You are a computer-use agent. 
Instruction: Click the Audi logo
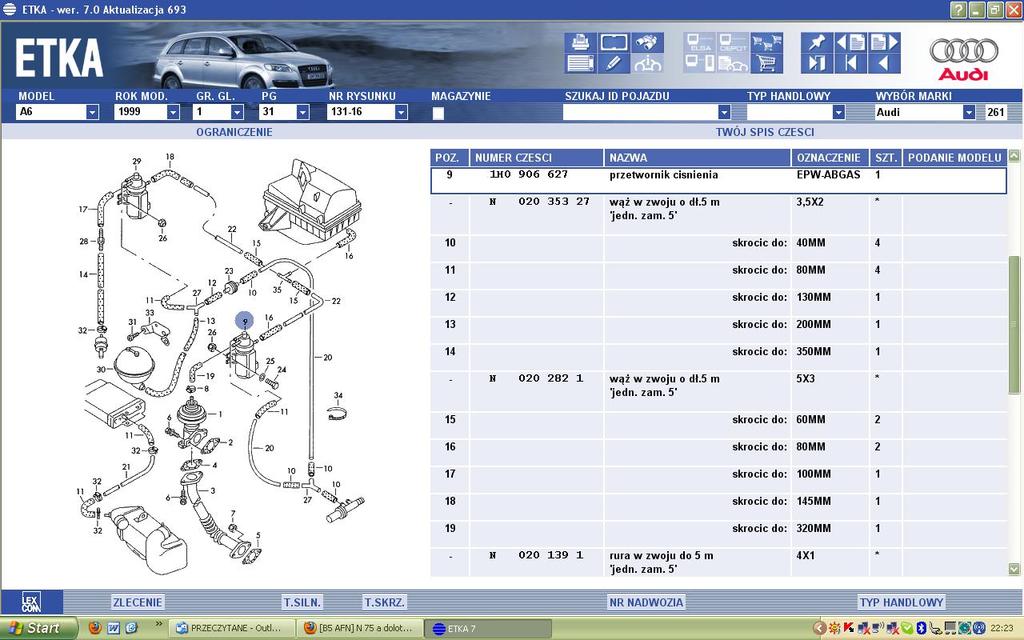coord(965,52)
